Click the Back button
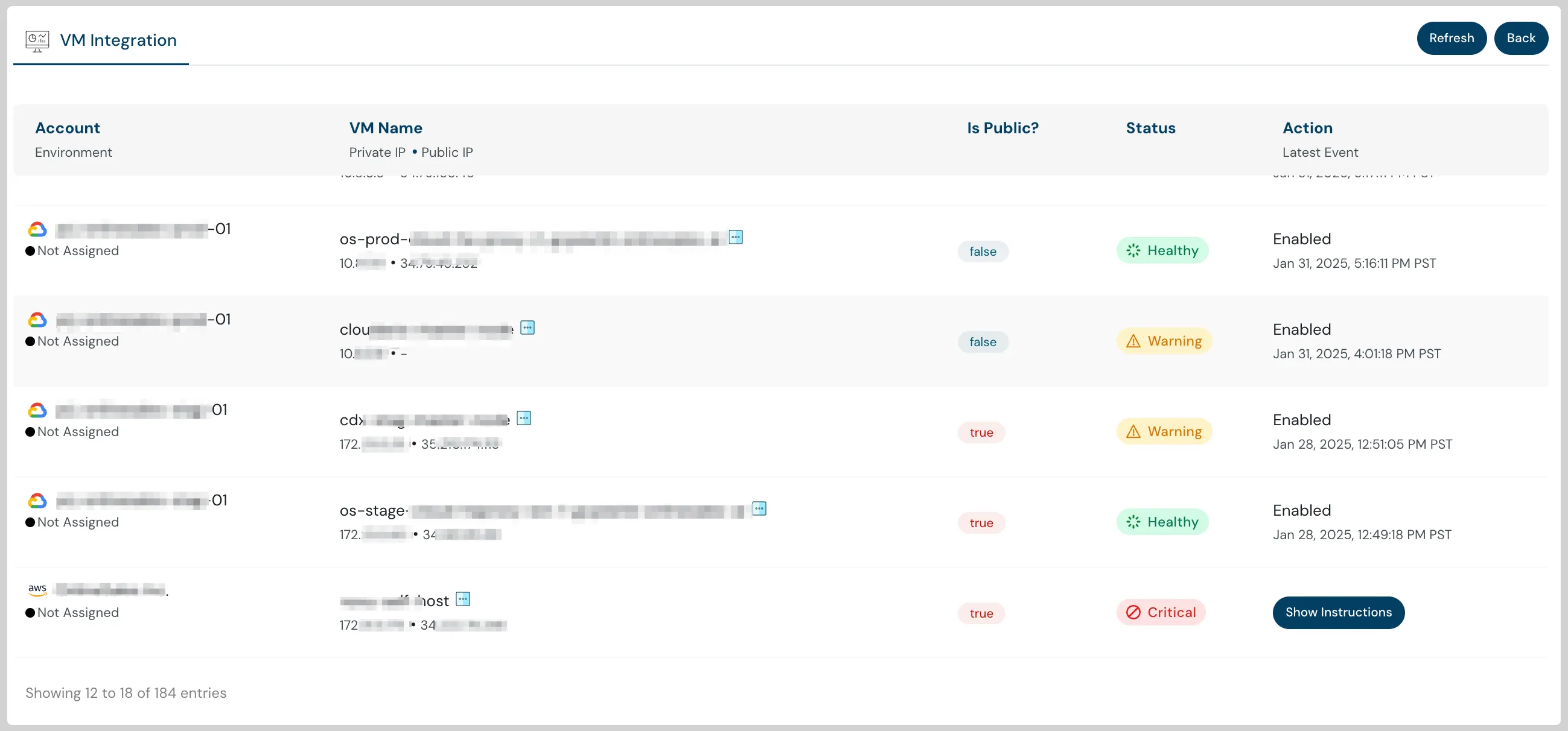The image size is (1568, 731). point(1520,38)
